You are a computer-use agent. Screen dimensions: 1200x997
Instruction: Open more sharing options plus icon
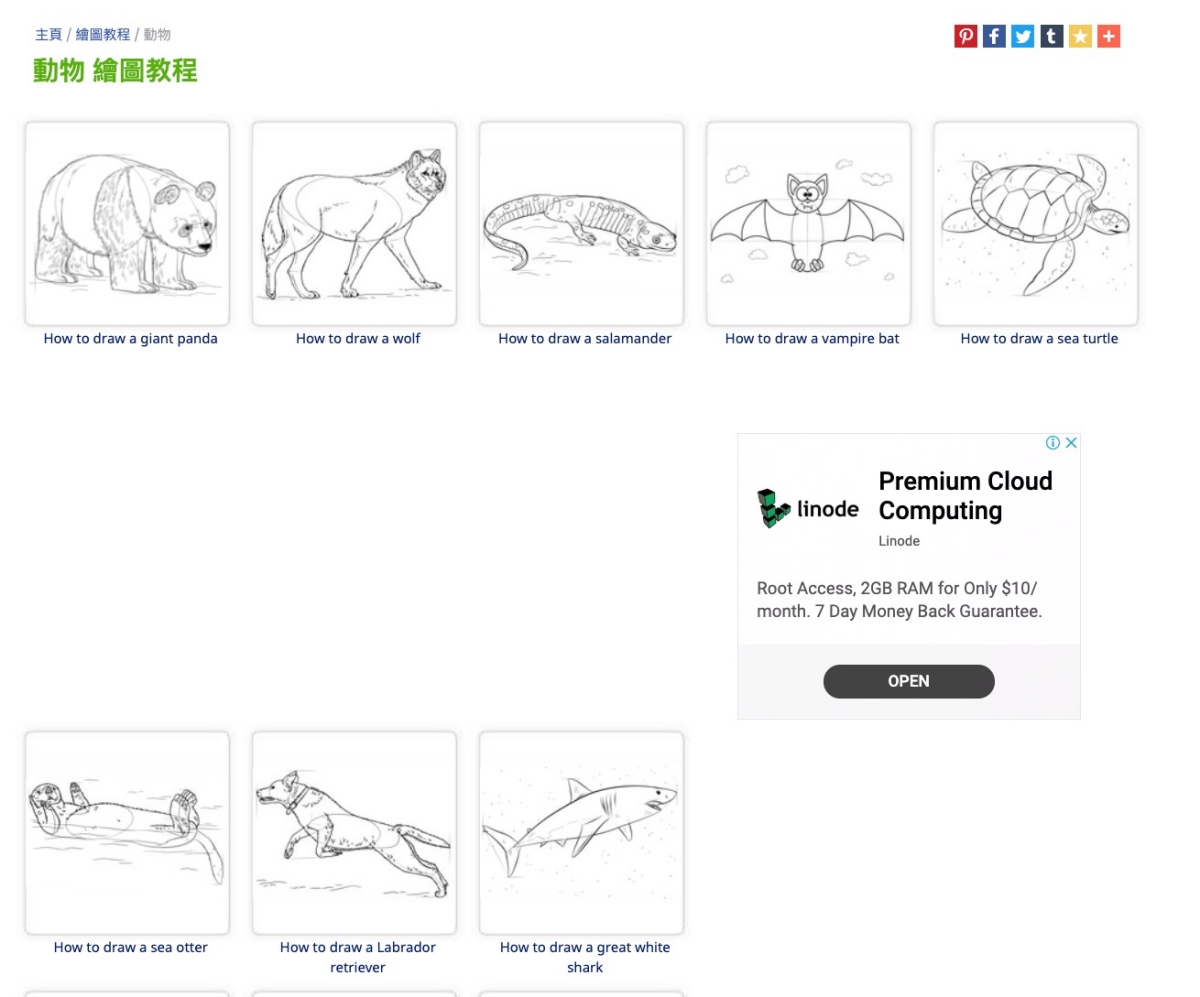point(1108,37)
